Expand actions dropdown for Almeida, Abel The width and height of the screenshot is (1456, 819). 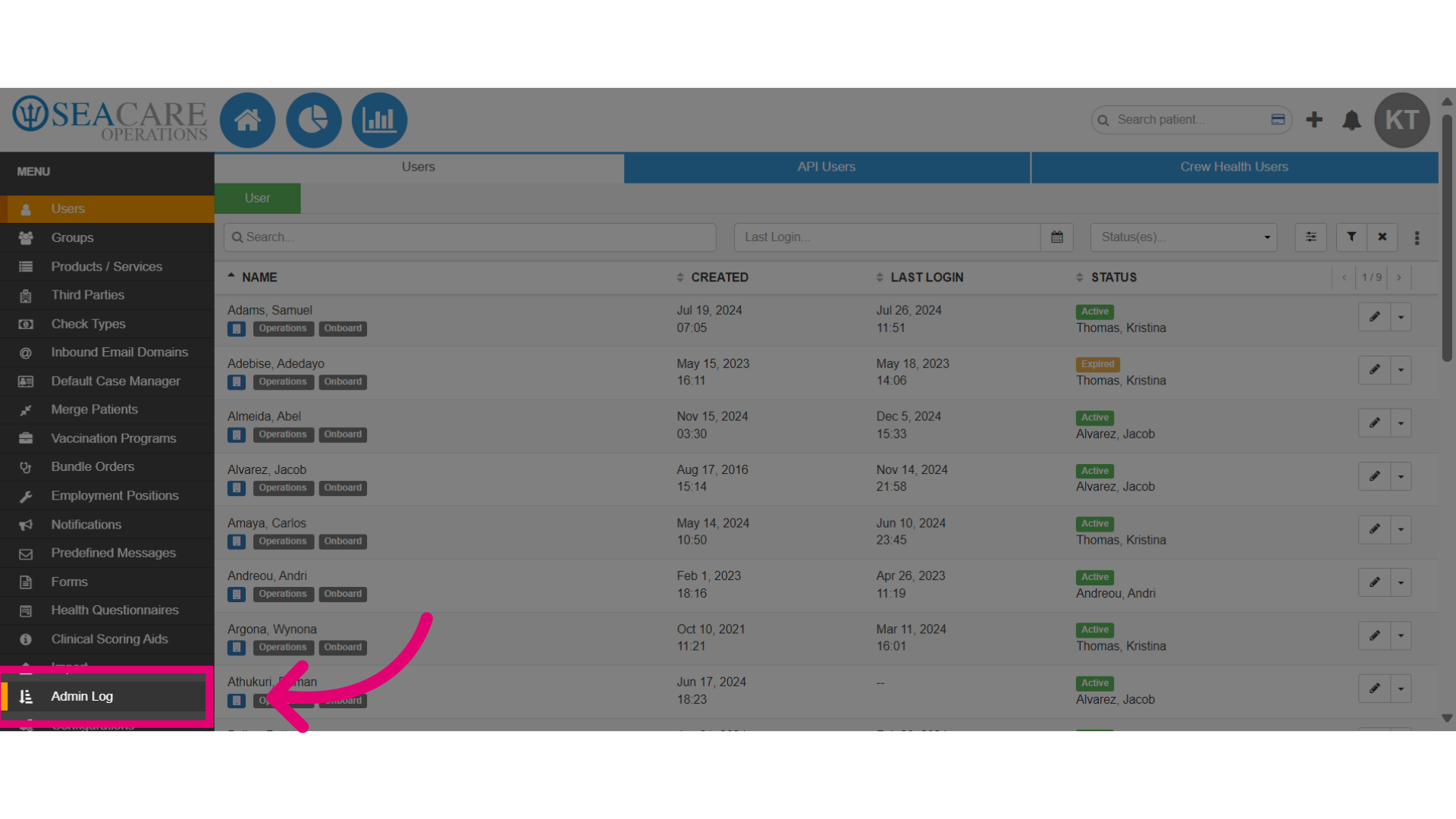tap(1401, 423)
